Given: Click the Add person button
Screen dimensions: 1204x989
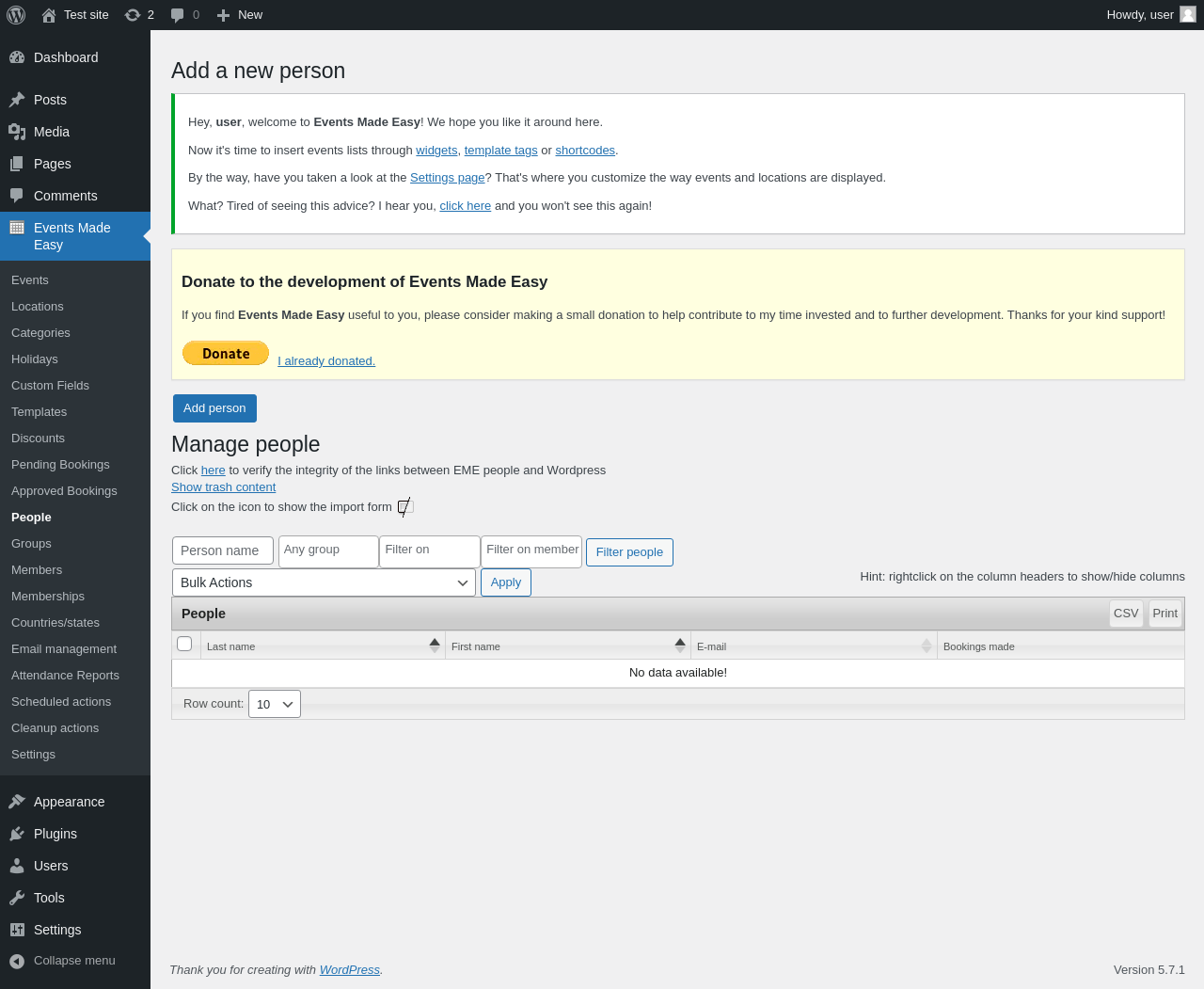Looking at the screenshot, I should pos(214,408).
